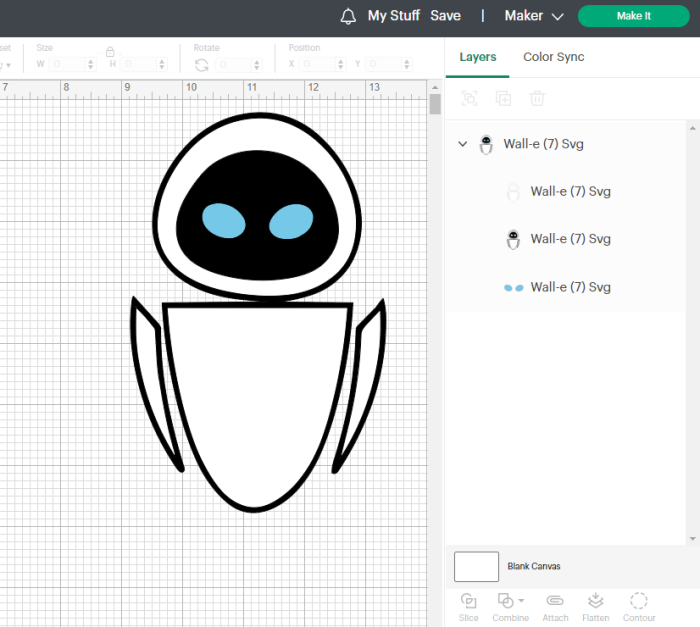Switch to the Color Sync tab
This screenshot has width=700, height=627.
(x=554, y=57)
